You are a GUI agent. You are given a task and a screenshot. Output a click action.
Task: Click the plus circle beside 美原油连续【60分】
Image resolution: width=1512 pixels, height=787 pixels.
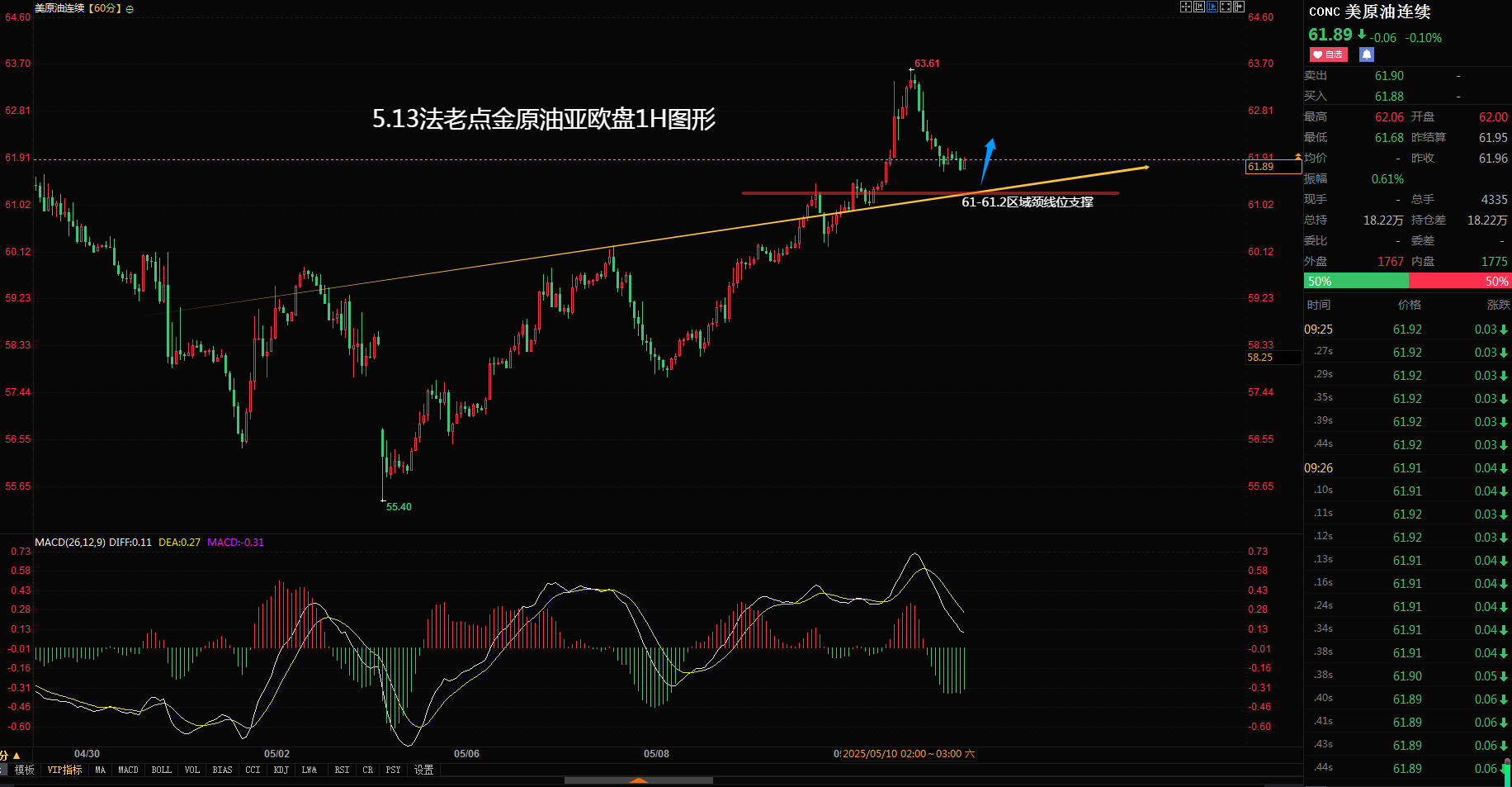(130, 9)
